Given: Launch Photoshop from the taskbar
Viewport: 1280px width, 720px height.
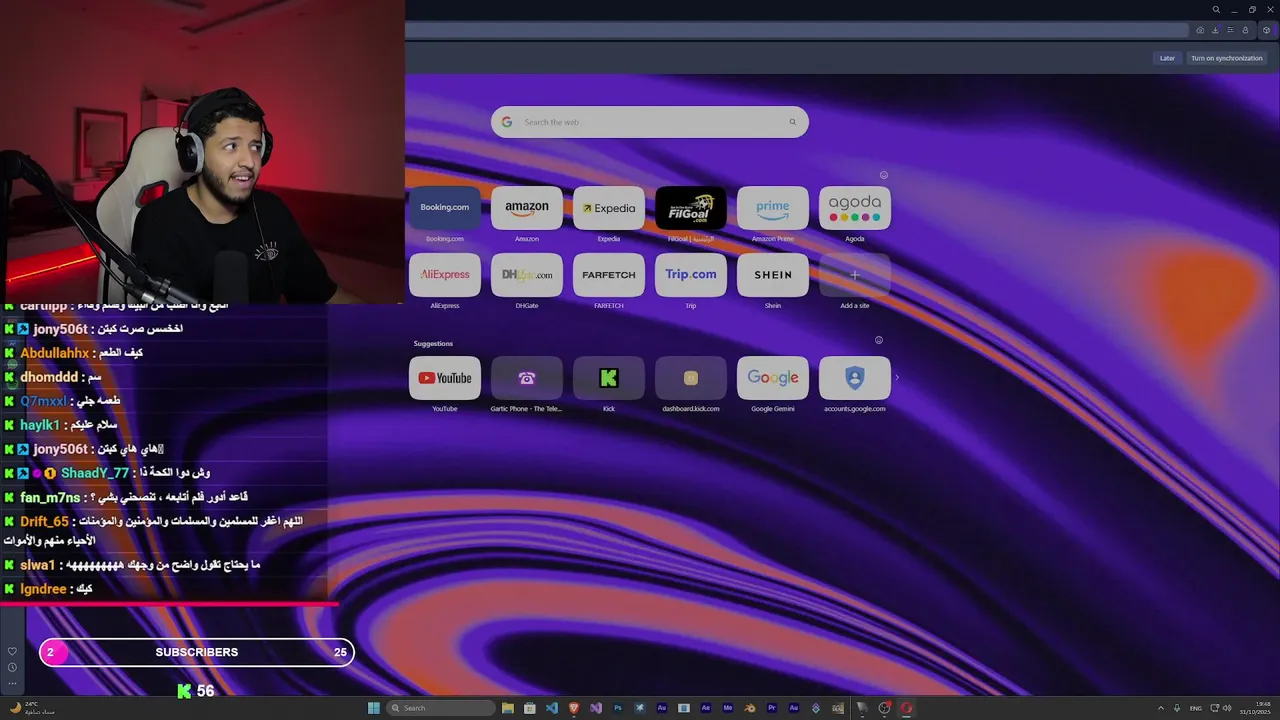Looking at the screenshot, I should click(618, 708).
